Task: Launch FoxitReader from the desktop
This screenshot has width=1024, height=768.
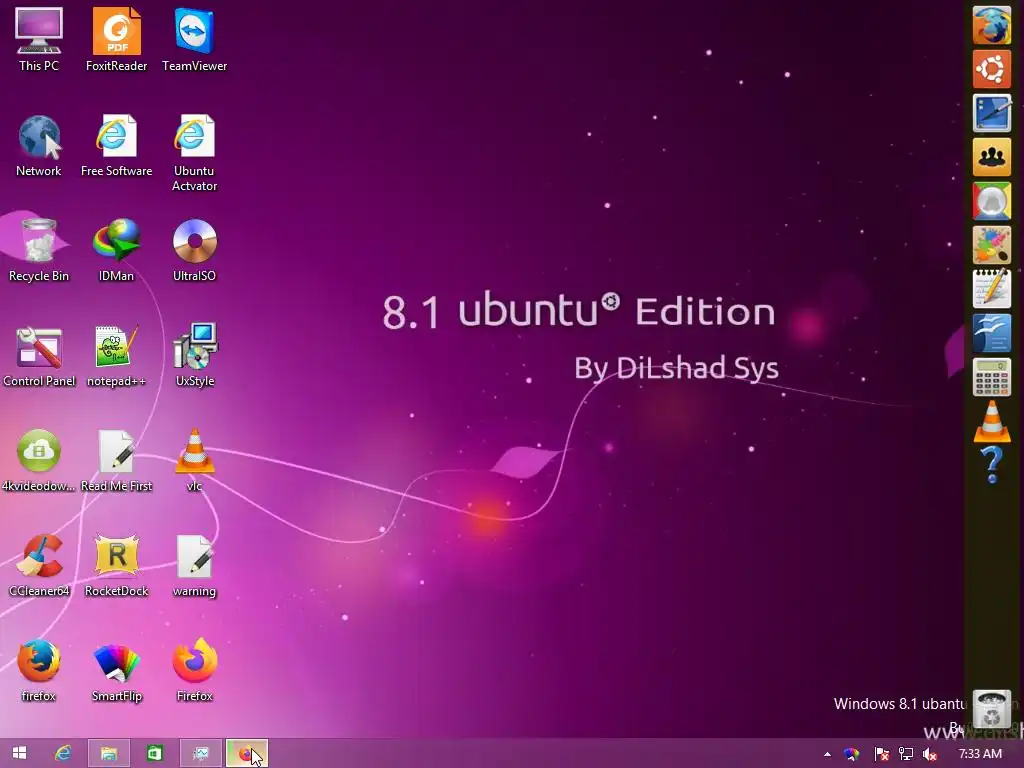Action: (x=116, y=39)
